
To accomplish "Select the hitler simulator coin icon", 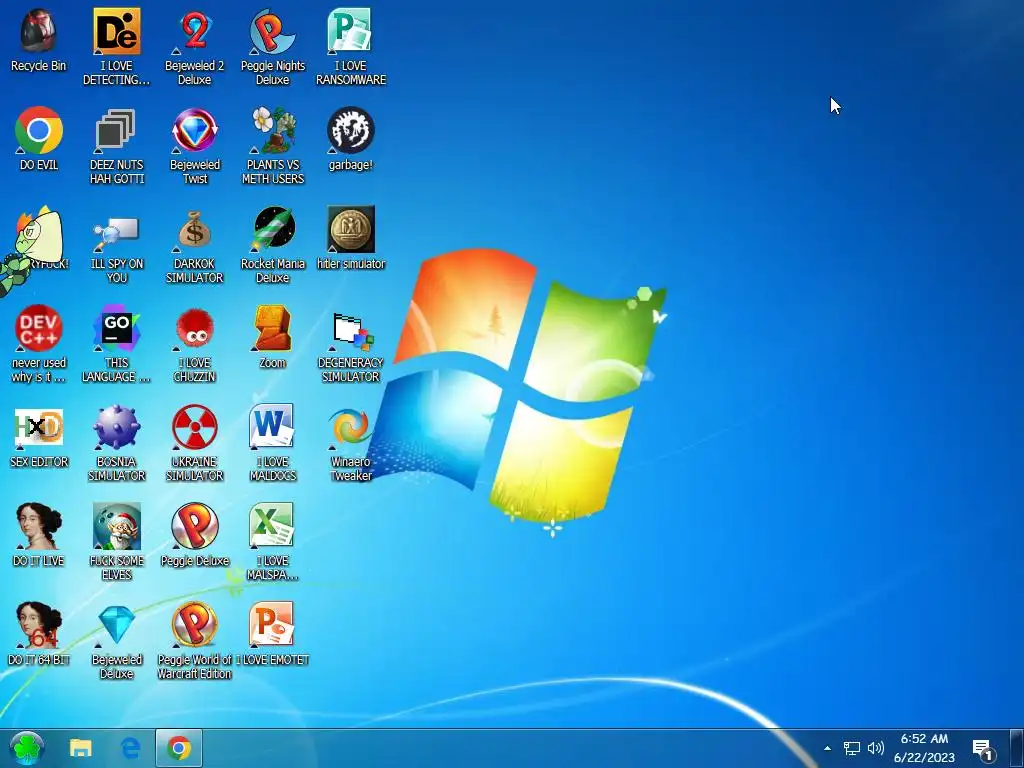I will pos(351,229).
